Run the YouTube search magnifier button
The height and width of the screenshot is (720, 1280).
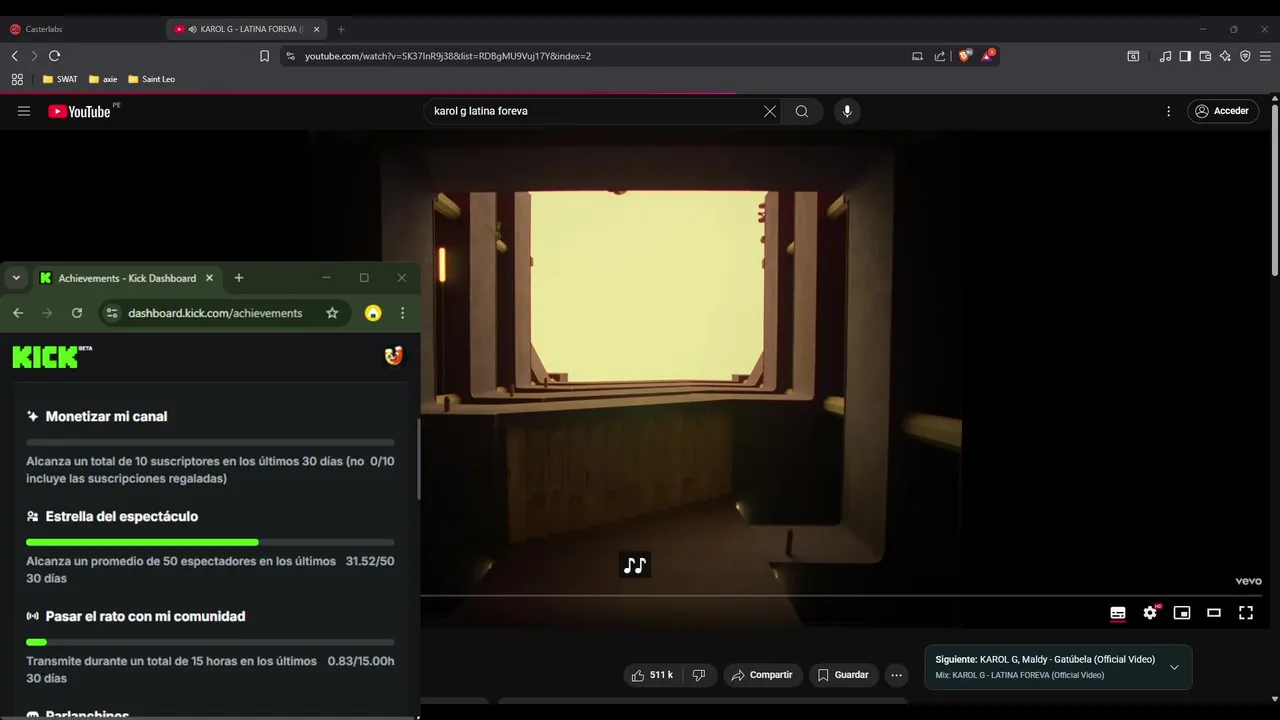[802, 111]
